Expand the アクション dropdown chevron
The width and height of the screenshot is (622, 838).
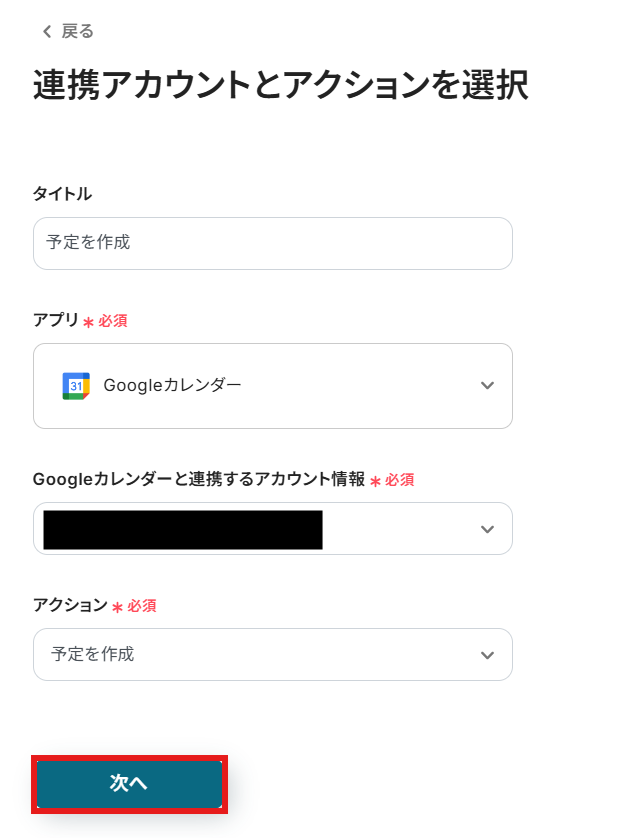click(x=487, y=655)
